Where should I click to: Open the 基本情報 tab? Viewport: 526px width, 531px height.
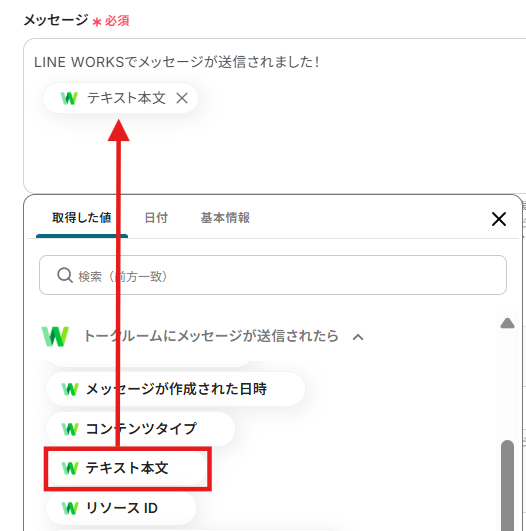click(225, 218)
